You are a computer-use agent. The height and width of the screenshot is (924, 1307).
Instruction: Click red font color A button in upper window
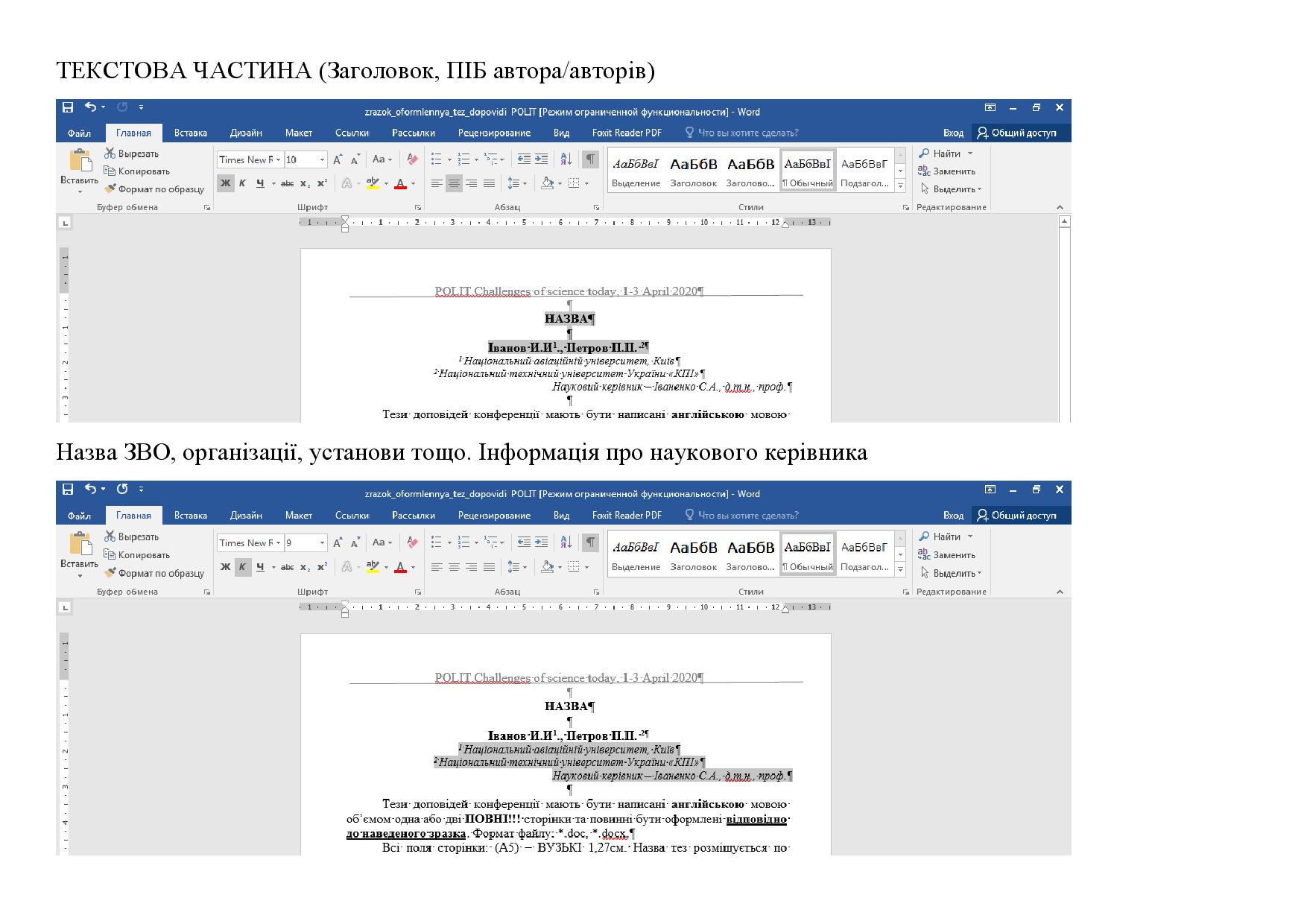click(x=400, y=183)
